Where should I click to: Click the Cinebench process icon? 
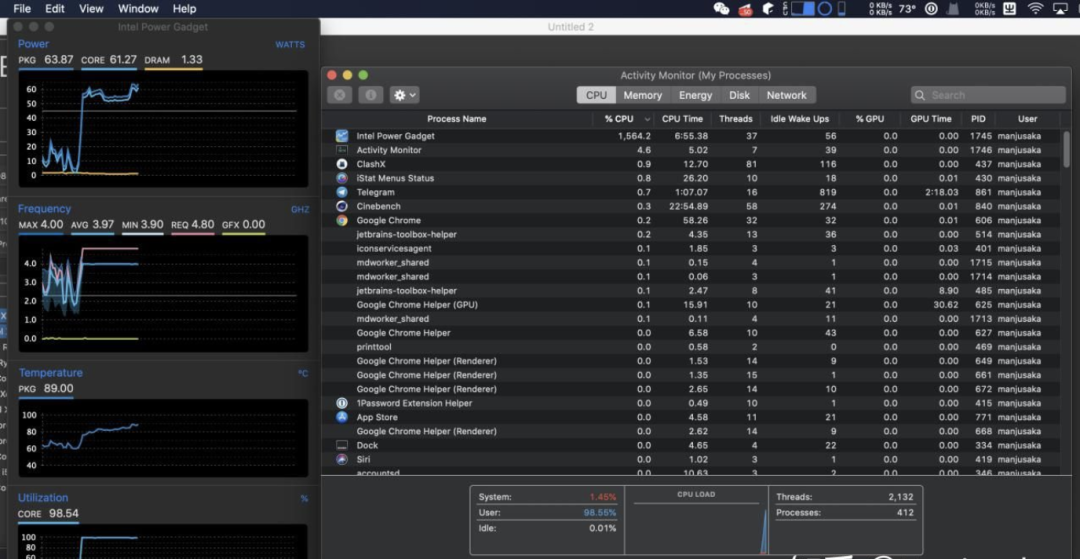coord(342,207)
